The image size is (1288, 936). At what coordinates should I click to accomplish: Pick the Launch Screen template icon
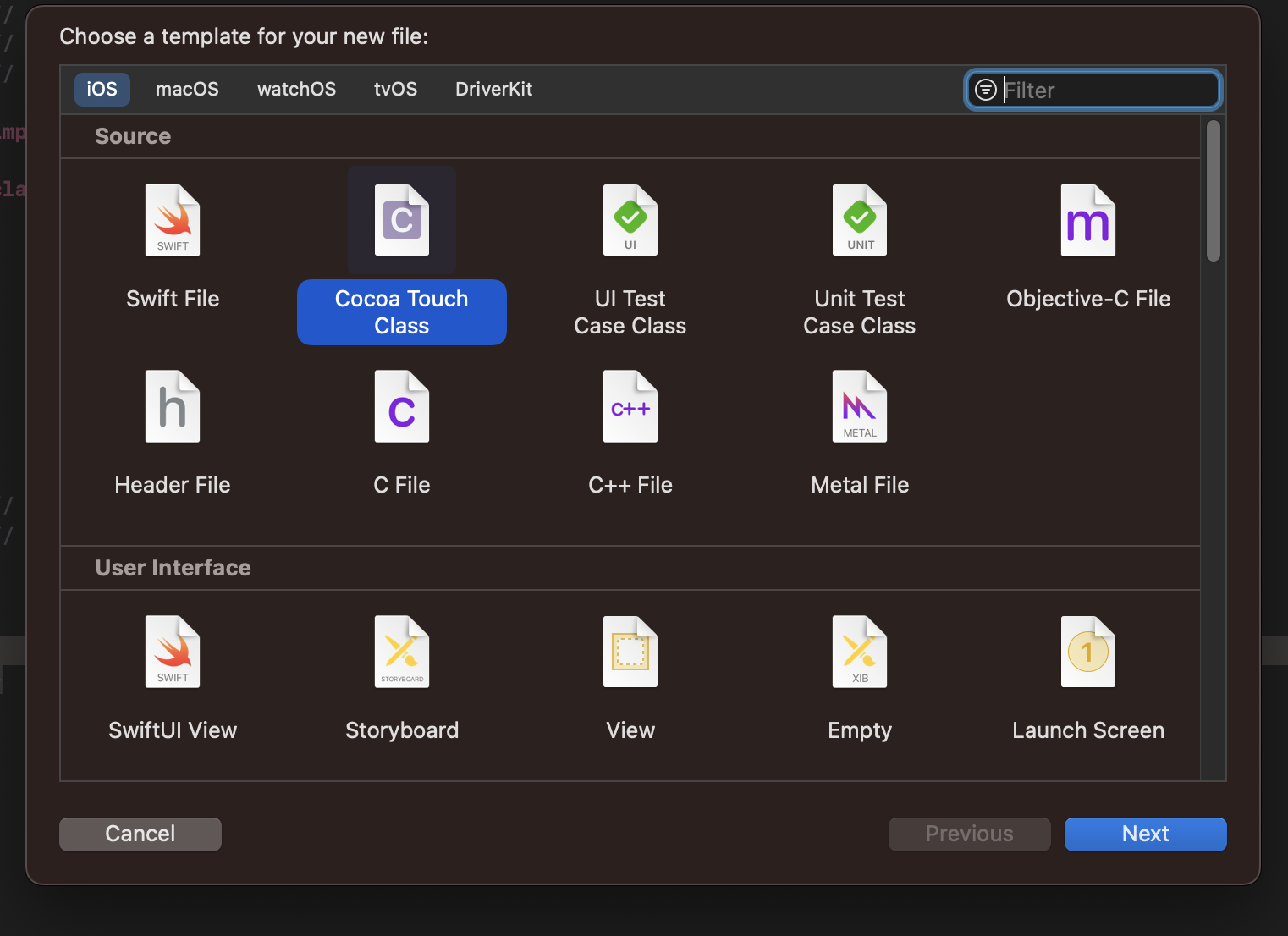pos(1088,652)
